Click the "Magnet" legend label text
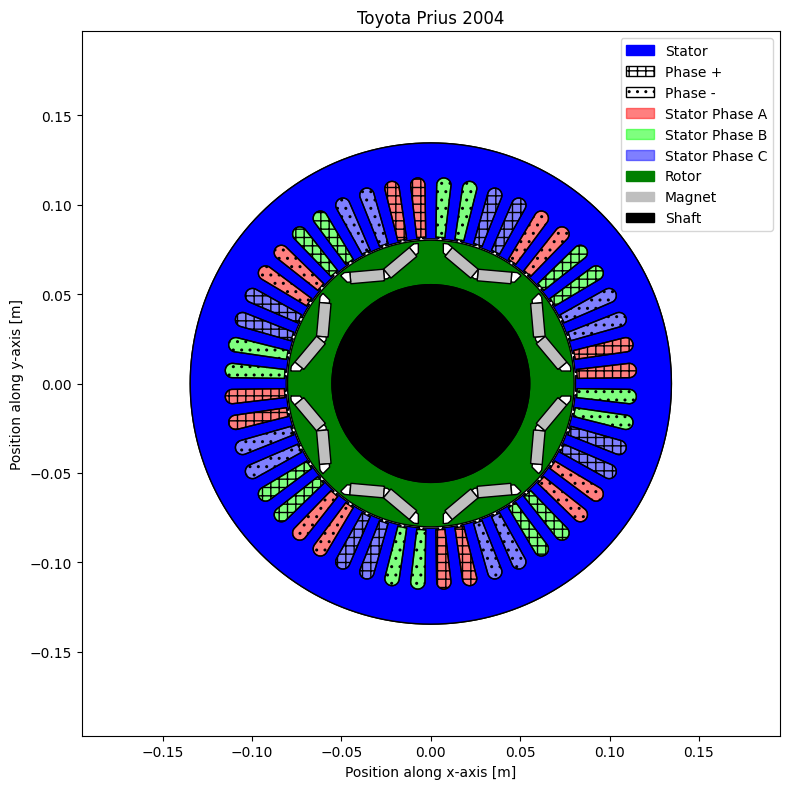 click(x=690, y=197)
